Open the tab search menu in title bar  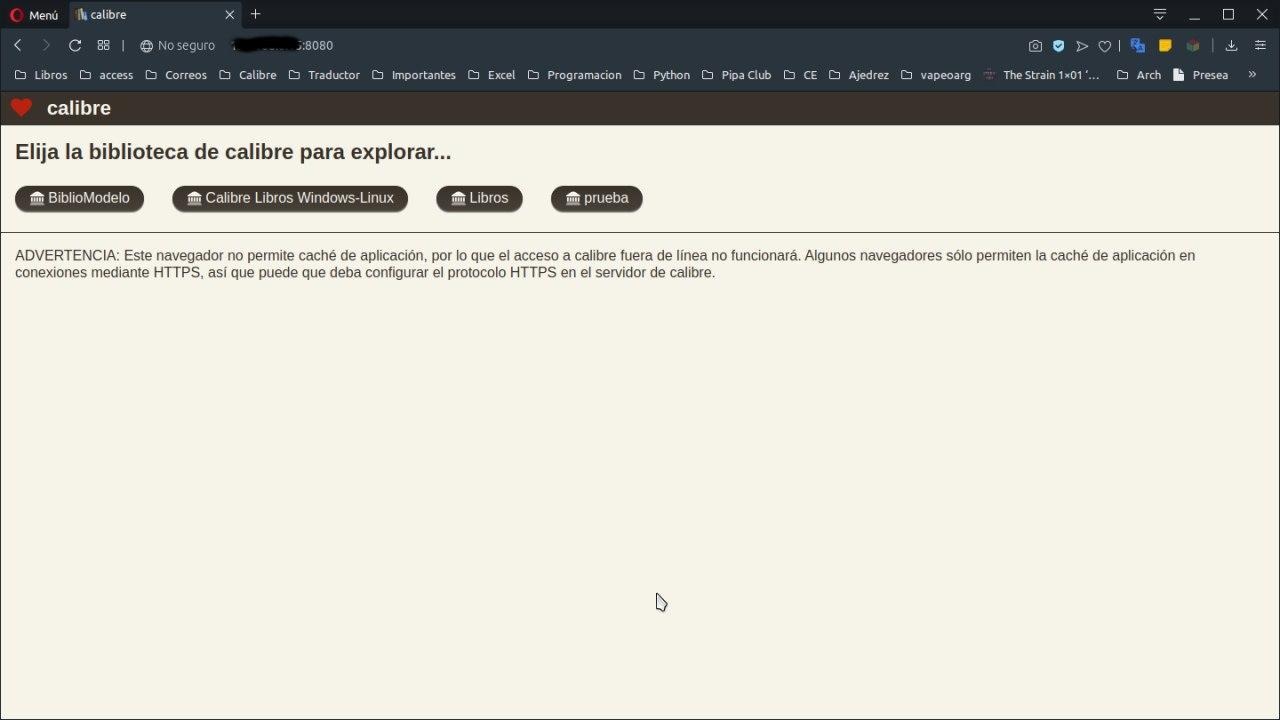(x=1160, y=14)
